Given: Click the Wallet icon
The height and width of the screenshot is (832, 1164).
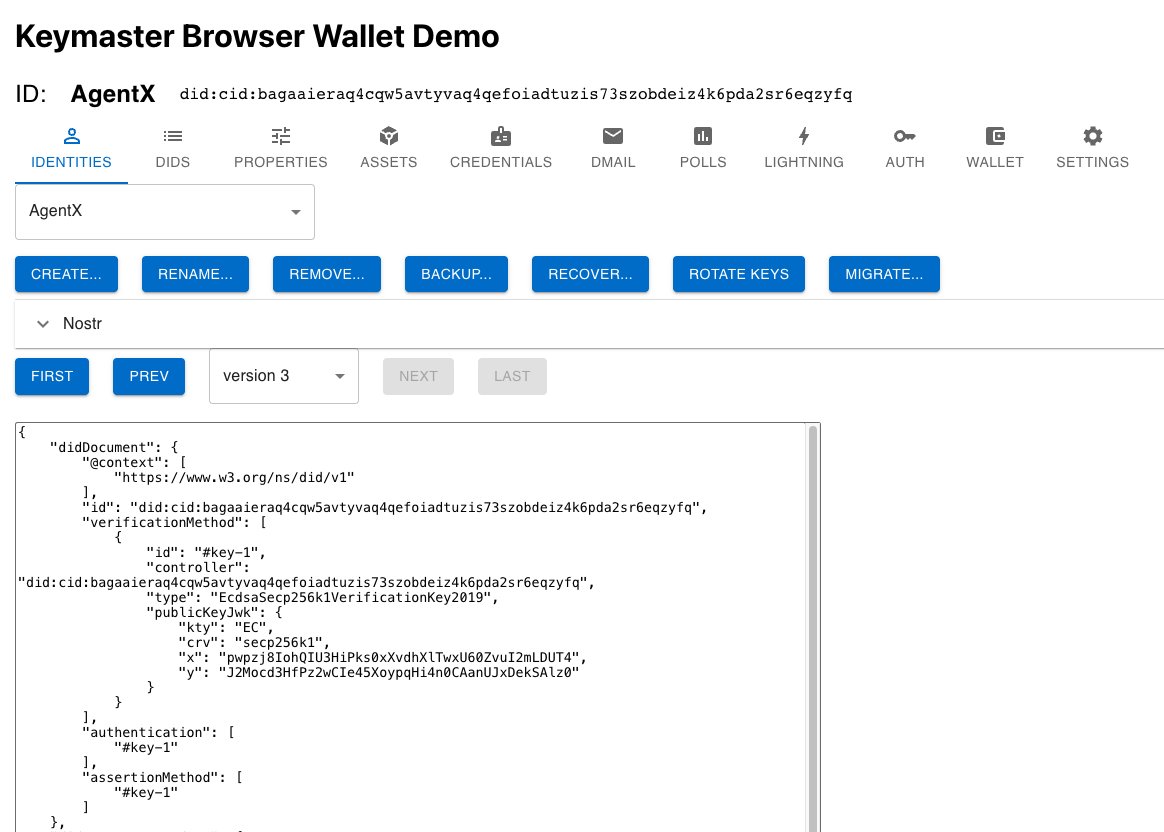Looking at the screenshot, I should click(995, 137).
